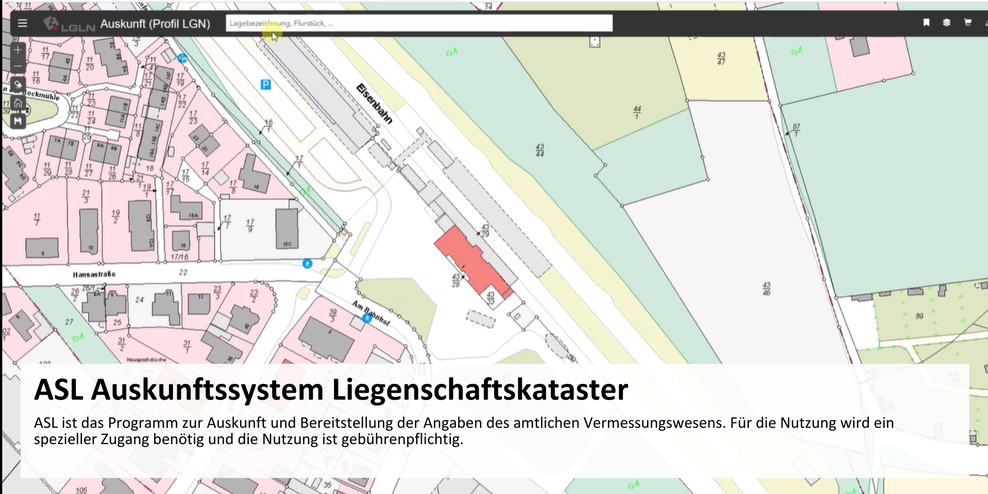Select parcel 39/3 on the map
The width and height of the screenshot is (988, 494).
[x=333, y=315]
